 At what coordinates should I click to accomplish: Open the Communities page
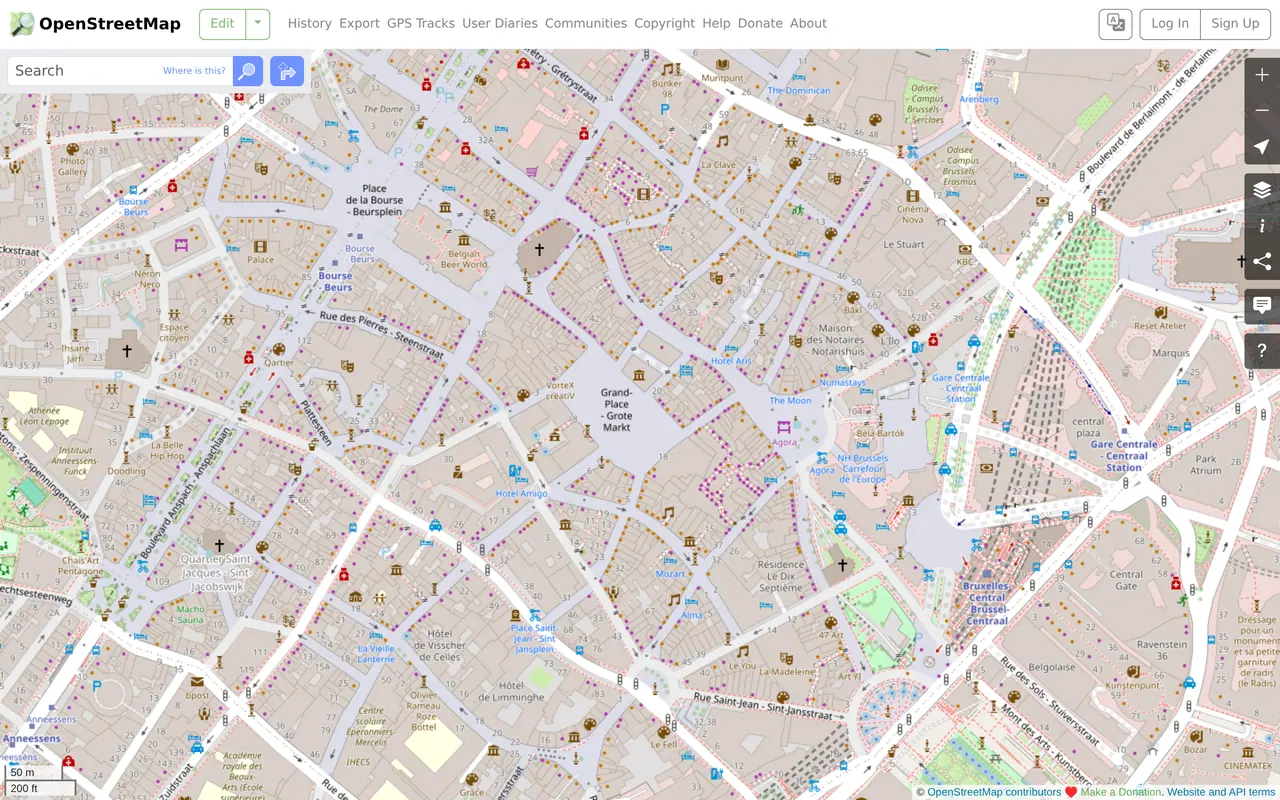pos(586,23)
